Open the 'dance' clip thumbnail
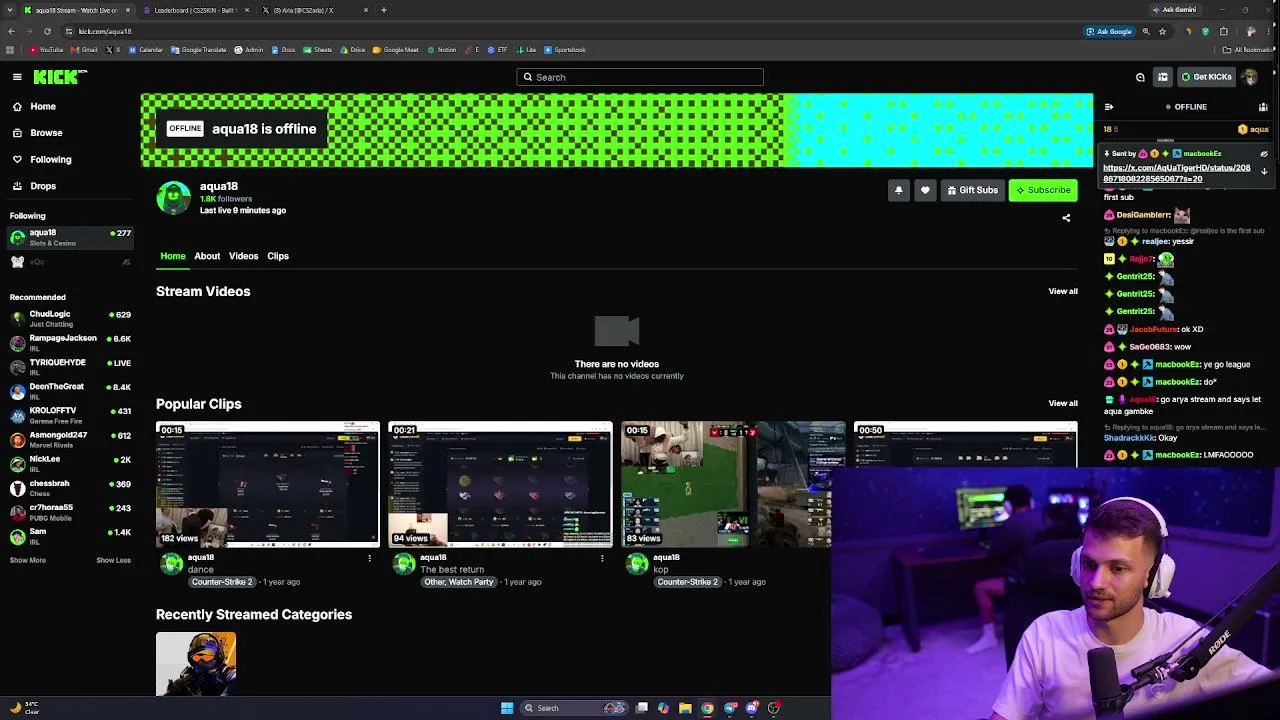The height and width of the screenshot is (720, 1280). coord(268,484)
